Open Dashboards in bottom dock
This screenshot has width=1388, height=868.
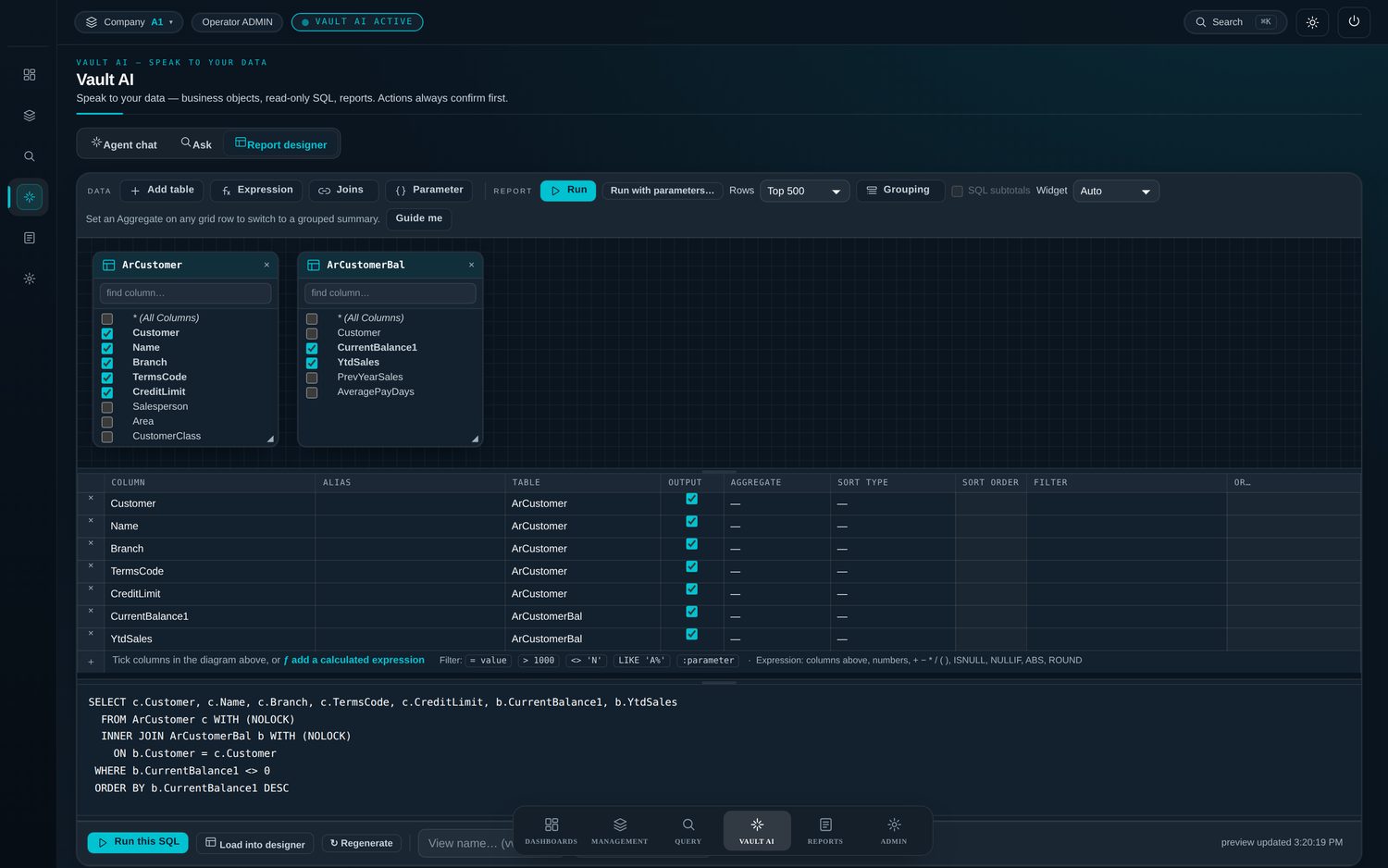(551, 831)
